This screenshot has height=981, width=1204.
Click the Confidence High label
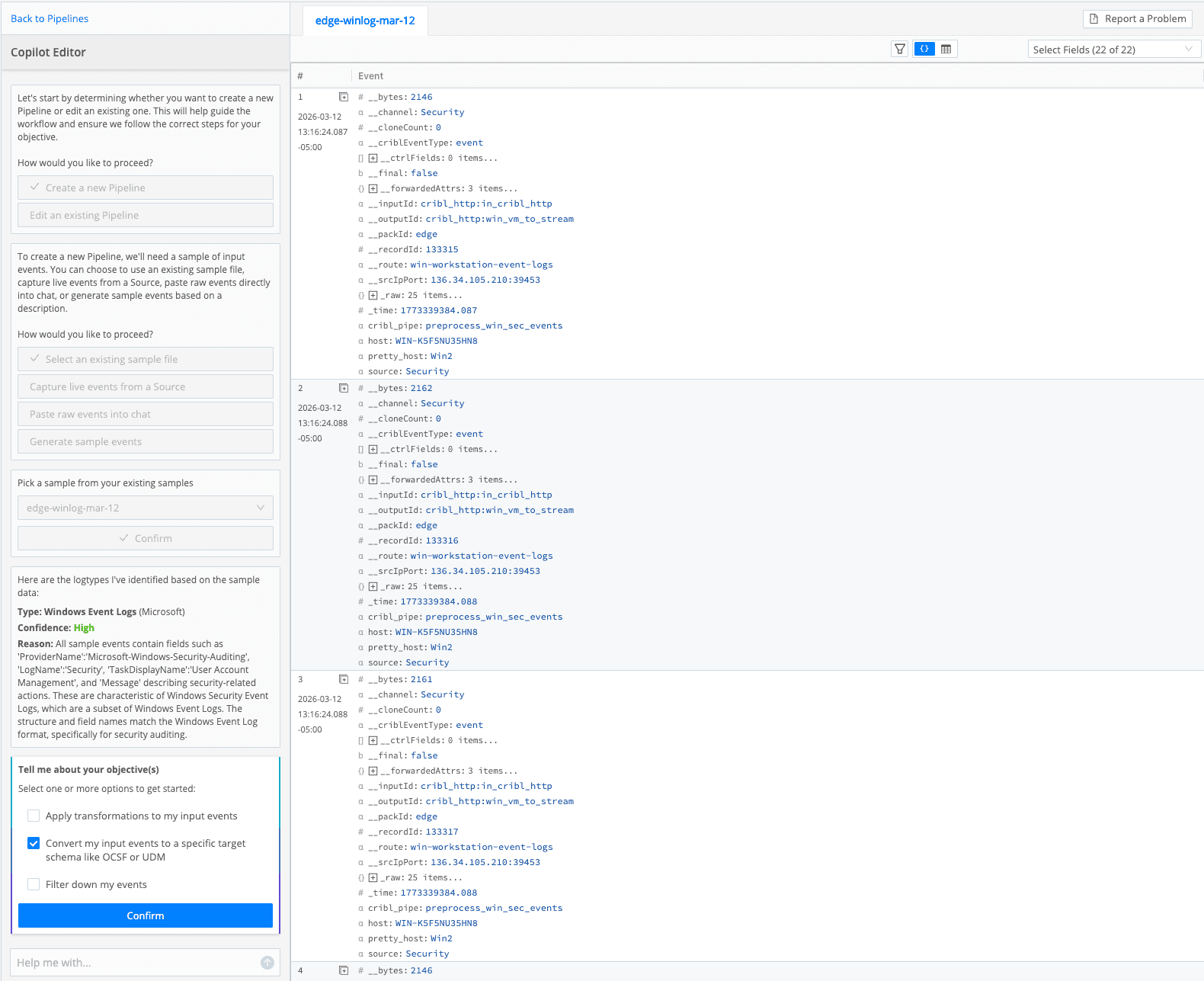(84, 628)
